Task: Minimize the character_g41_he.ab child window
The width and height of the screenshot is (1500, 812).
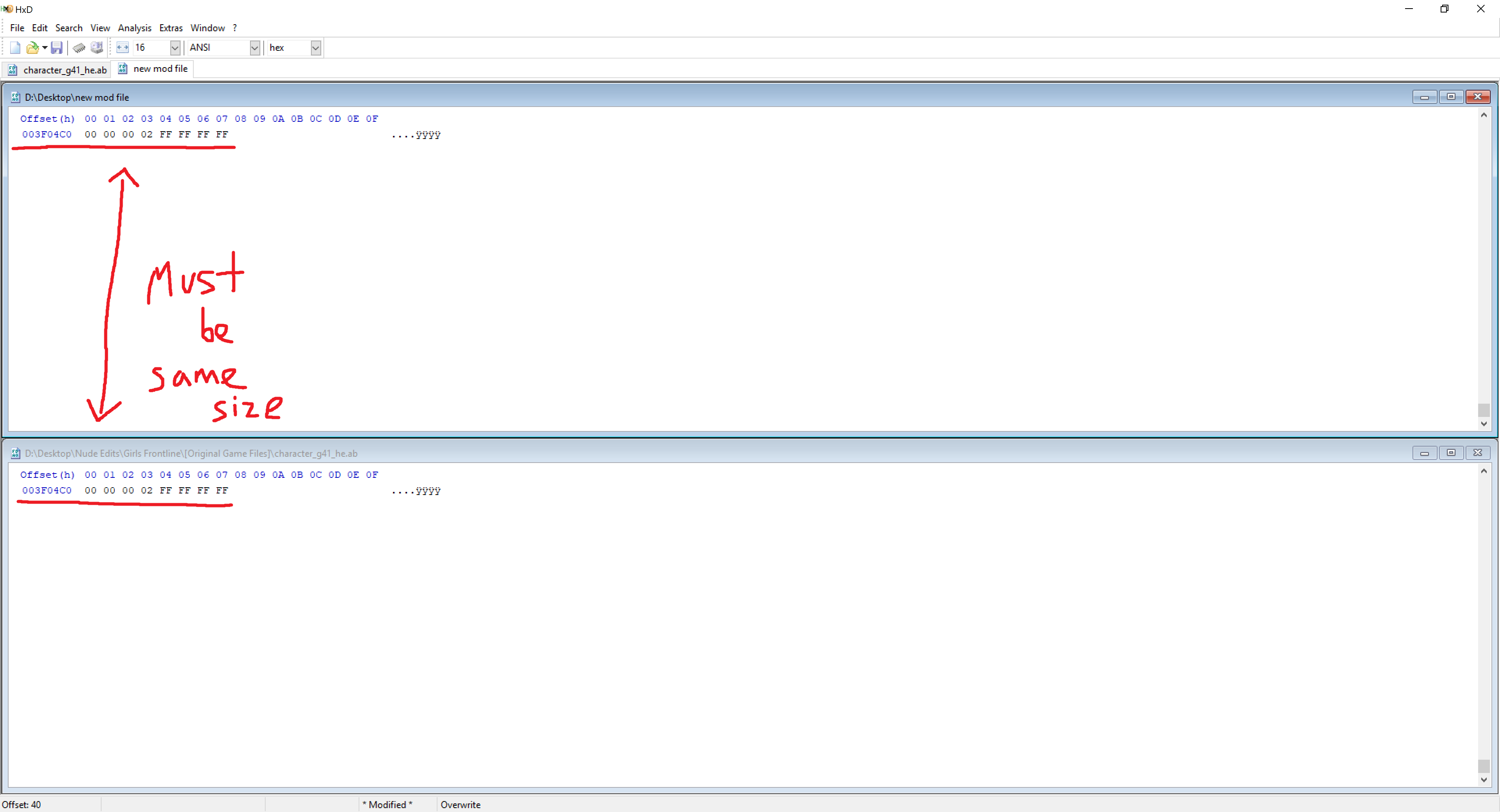Action: tap(1424, 453)
